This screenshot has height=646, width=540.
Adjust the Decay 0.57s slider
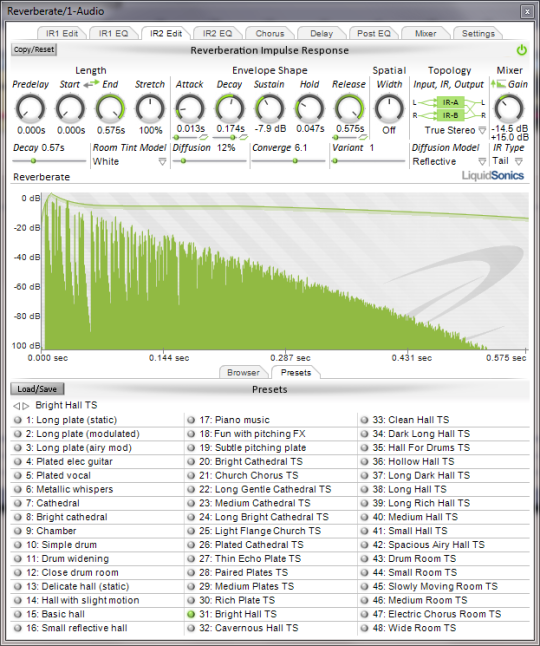click(x=49, y=161)
